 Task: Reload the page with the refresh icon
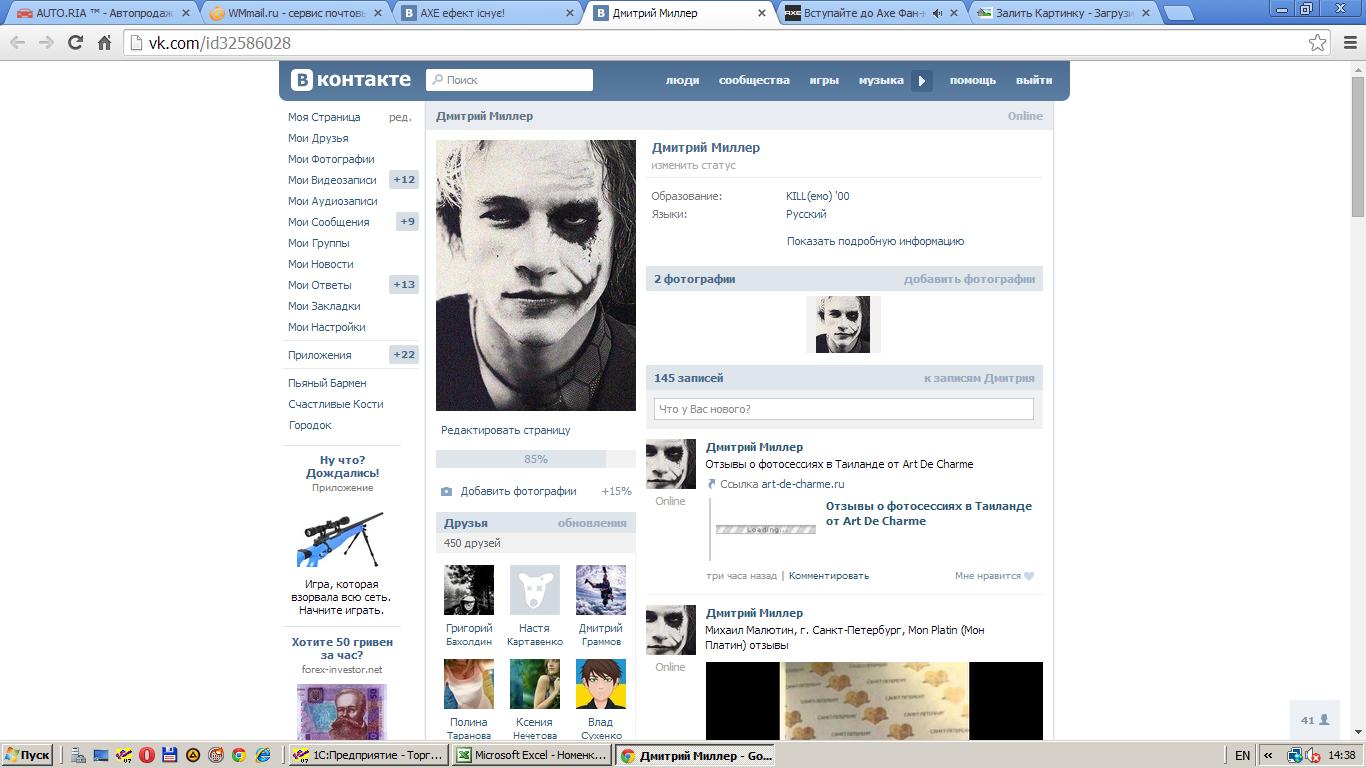tap(75, 43)
